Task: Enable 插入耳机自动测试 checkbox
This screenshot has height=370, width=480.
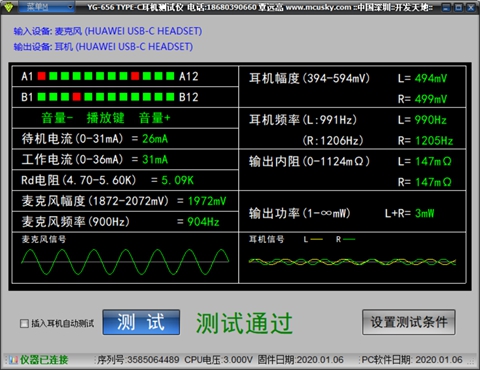Action: pos(24,323)
